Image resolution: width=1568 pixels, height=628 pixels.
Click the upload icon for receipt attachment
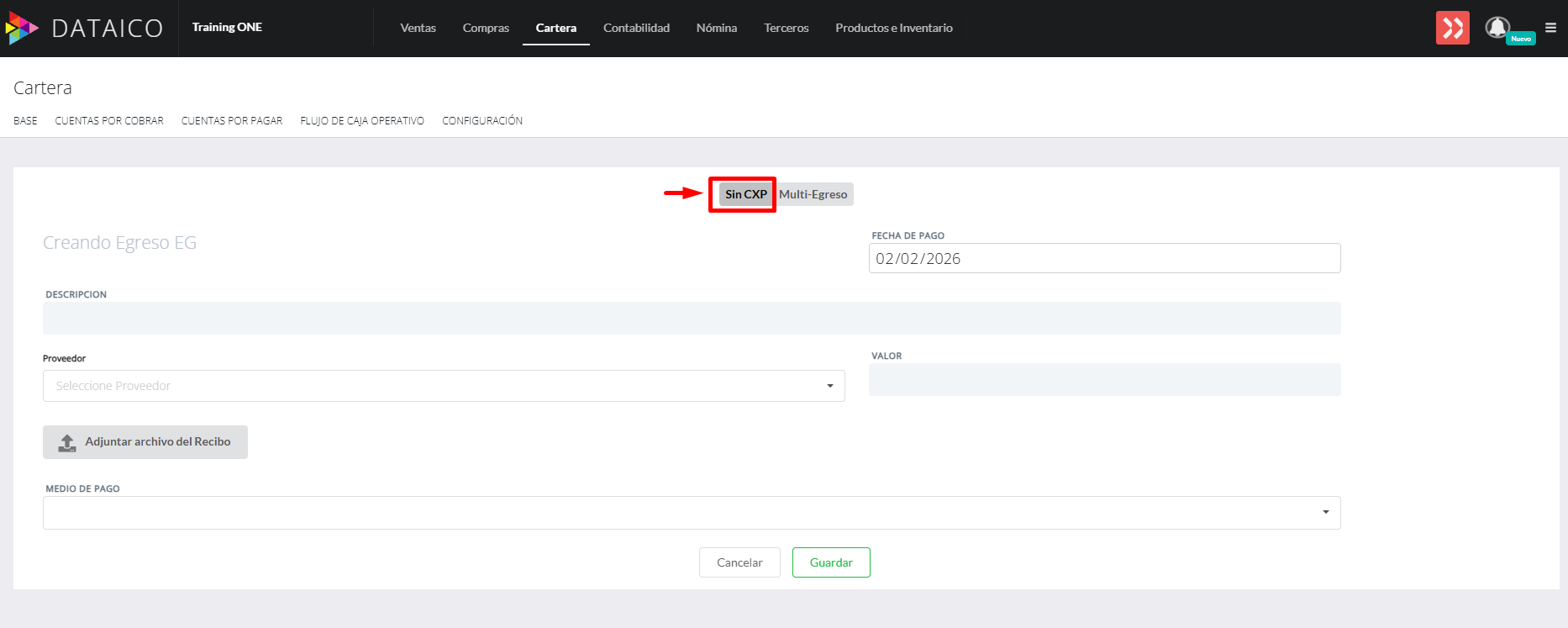(x=67, y=442)
